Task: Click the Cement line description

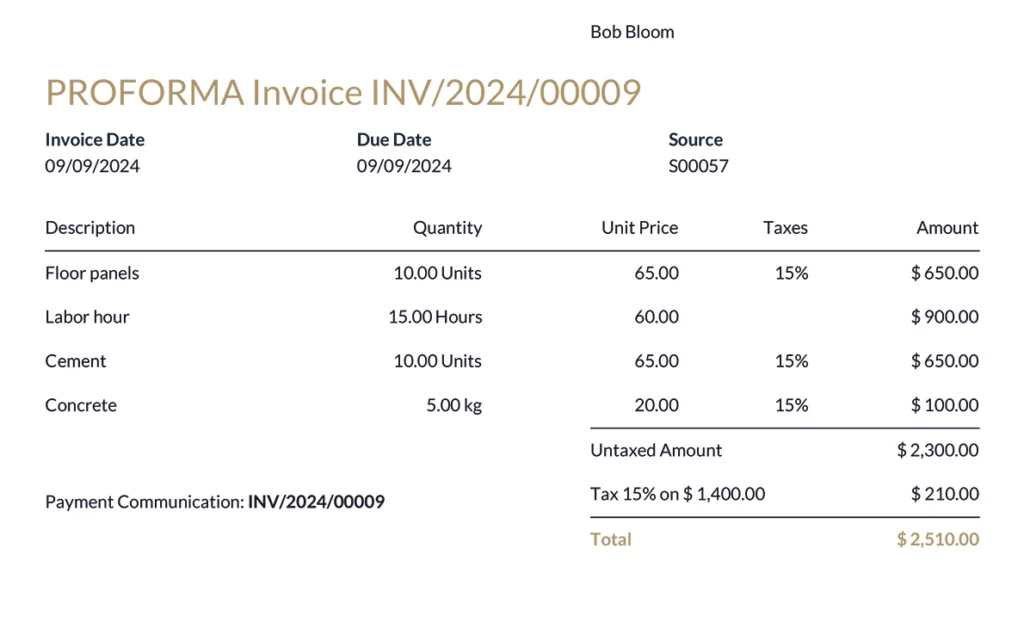Action: tap(75, 361)
